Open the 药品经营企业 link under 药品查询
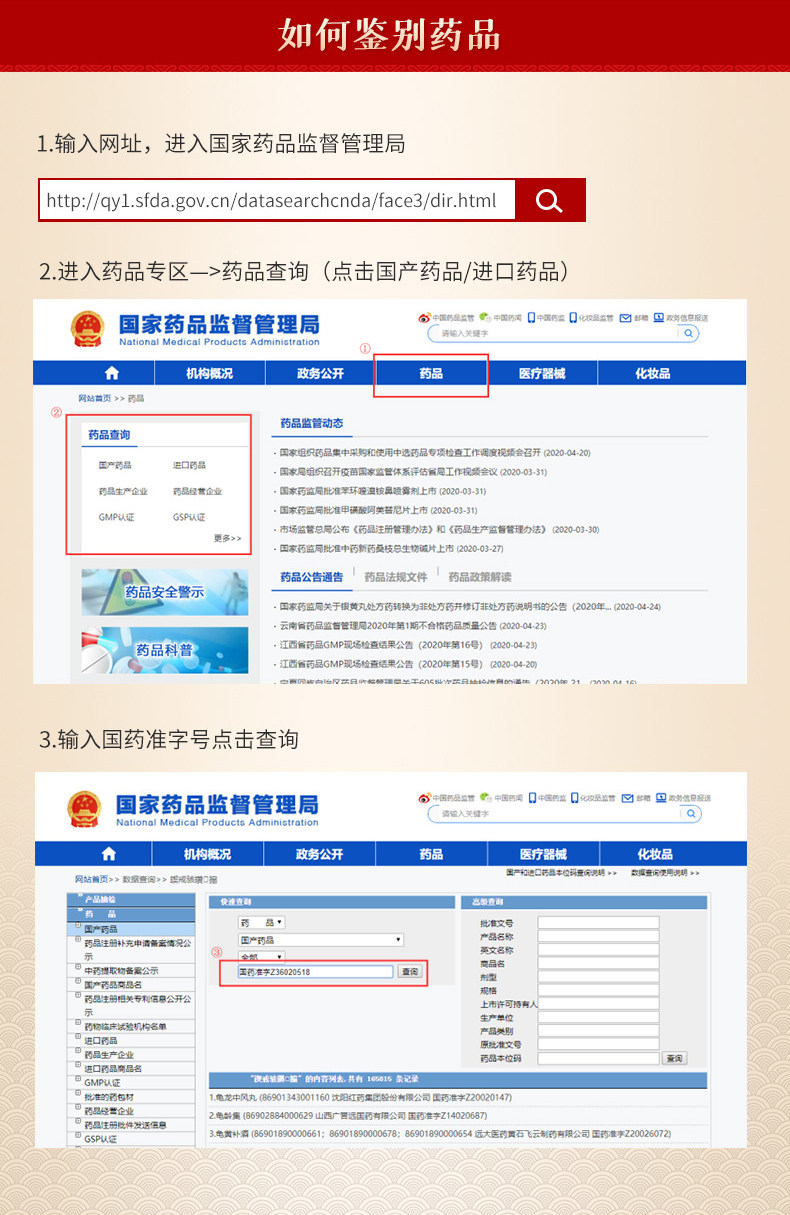 pyautogui.click(x=197, y=492)
